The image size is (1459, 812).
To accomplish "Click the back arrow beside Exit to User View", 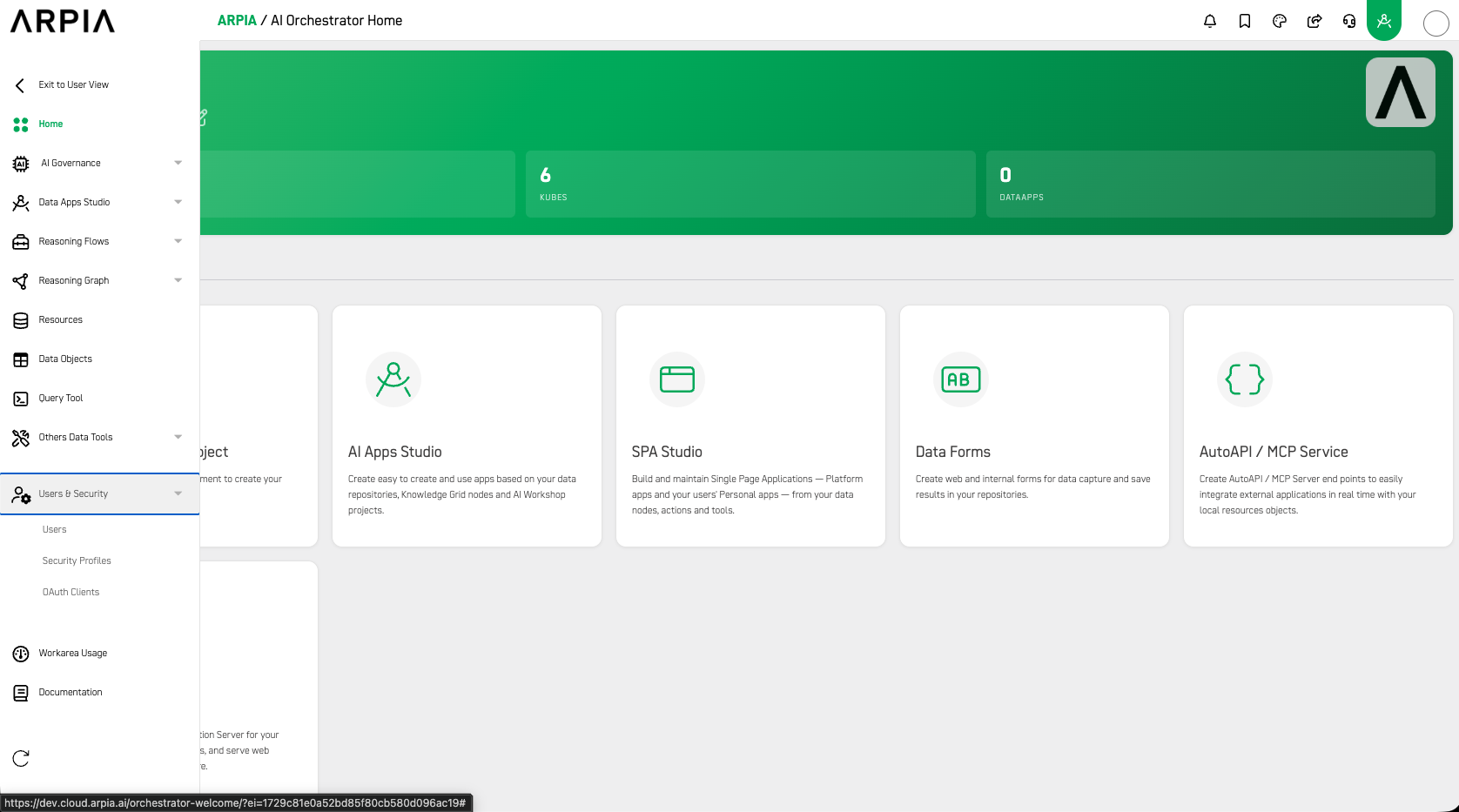I will 20,85.
